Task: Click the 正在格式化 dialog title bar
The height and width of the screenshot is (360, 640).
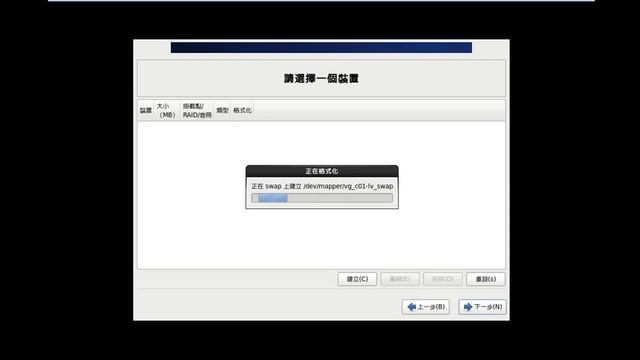Action: (322, 171)
